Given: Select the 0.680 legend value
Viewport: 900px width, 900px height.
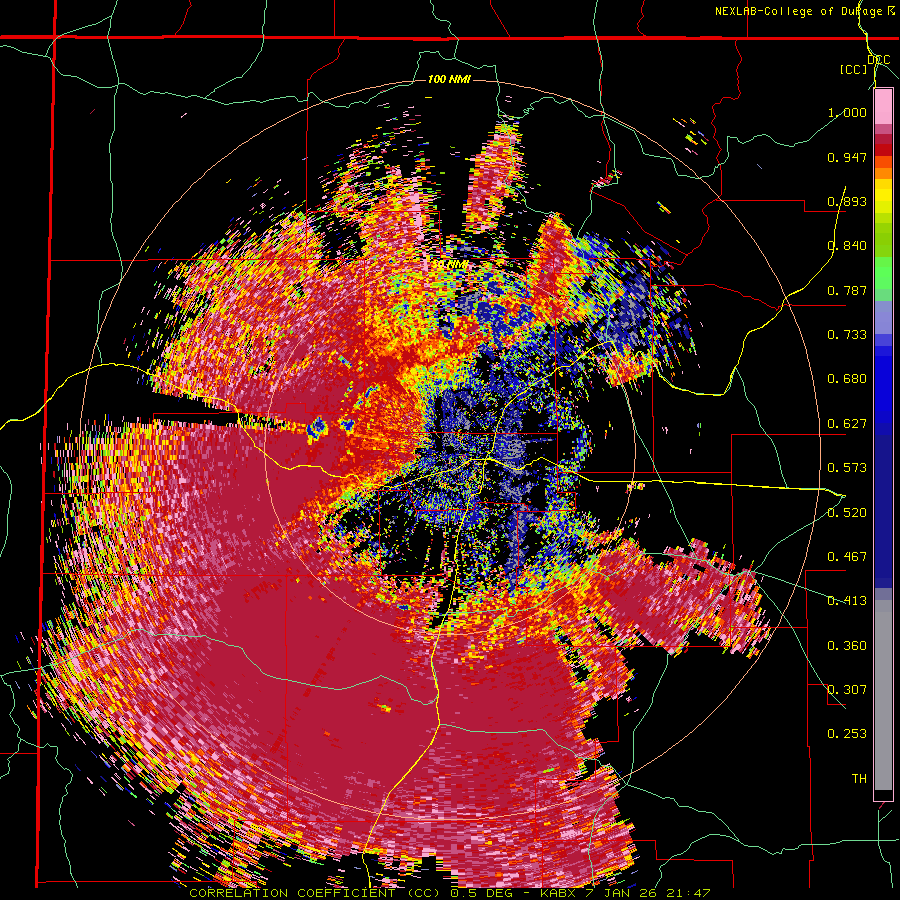Looking at the screenshot, I should [847, 379].
